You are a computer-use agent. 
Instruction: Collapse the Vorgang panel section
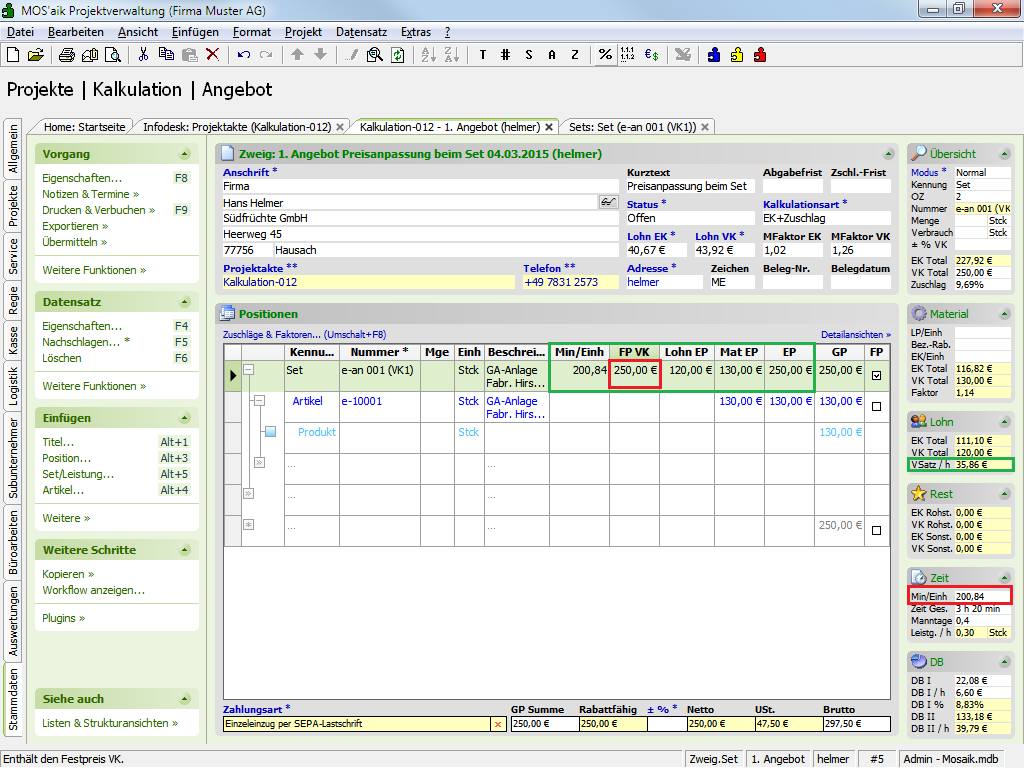tap(184, 154)
